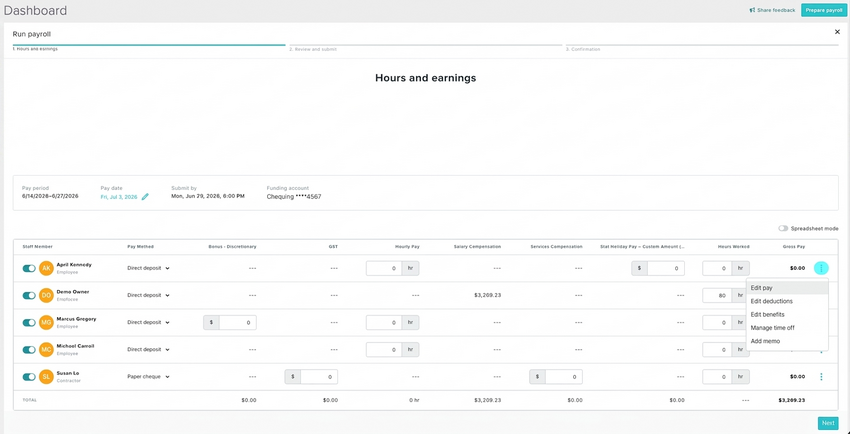
Task: Open April Kennedy's Direct deposit dropdown
Action: pyautogui.click(x=148, y=268)
